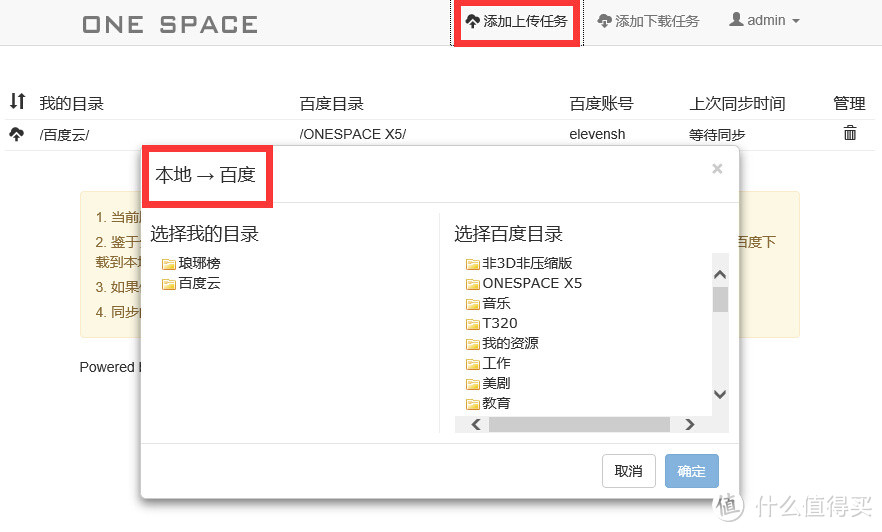Click the 百度账号 column header

click(x=601, y=103)
